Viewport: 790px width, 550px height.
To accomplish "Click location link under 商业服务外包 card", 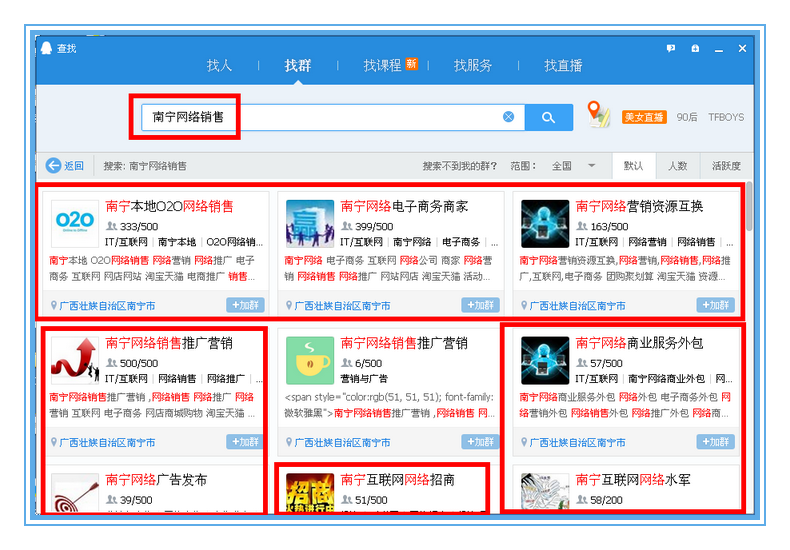I will pos(577,443).
